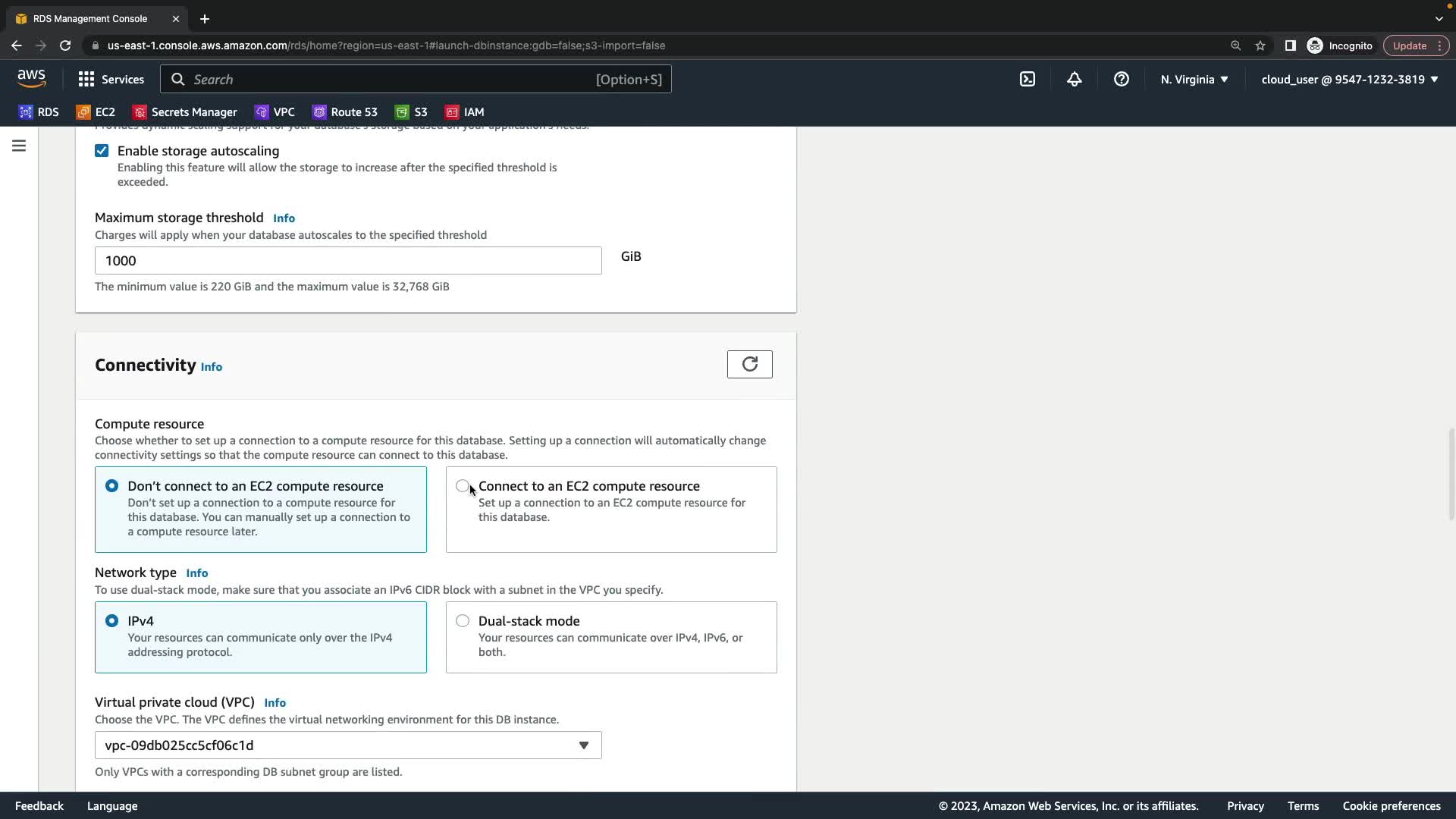Image resolution: width=1456 pixels, height=819 pixels.
Task: Expand the VPC selection dropdown
Action: (348, 745)
